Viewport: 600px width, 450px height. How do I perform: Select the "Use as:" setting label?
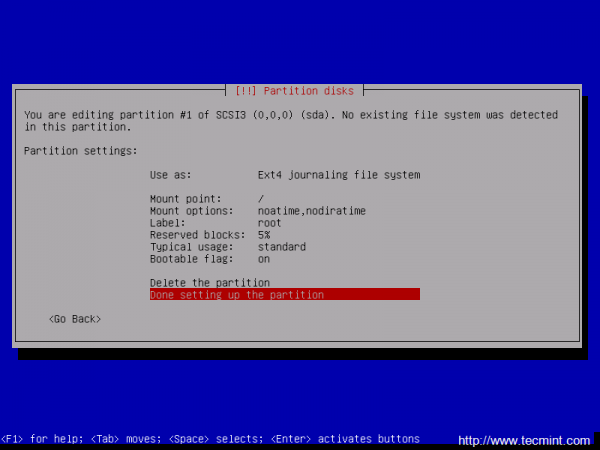pyautogui.click(x=170, y=175)
